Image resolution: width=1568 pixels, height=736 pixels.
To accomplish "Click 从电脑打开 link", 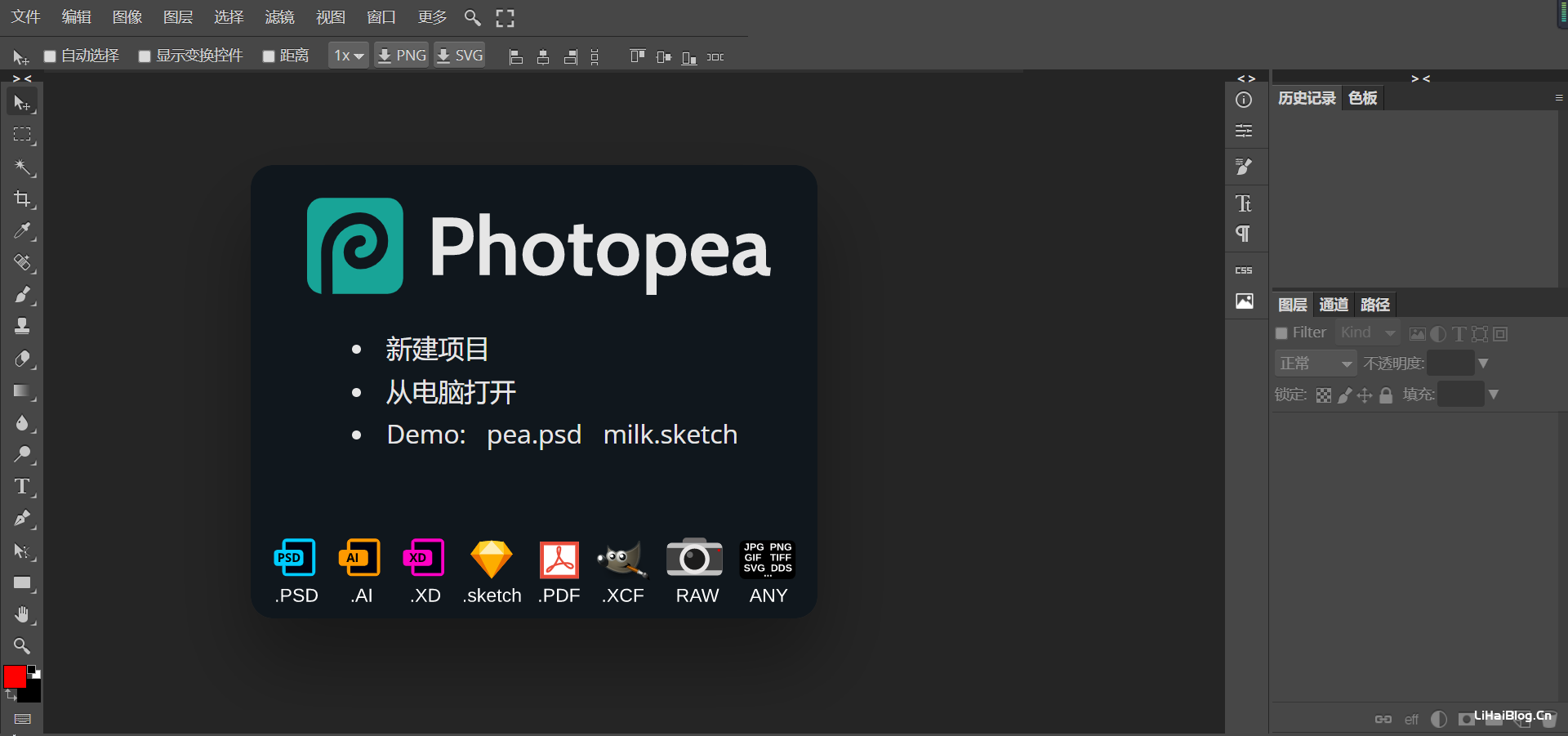I will 451,393.
